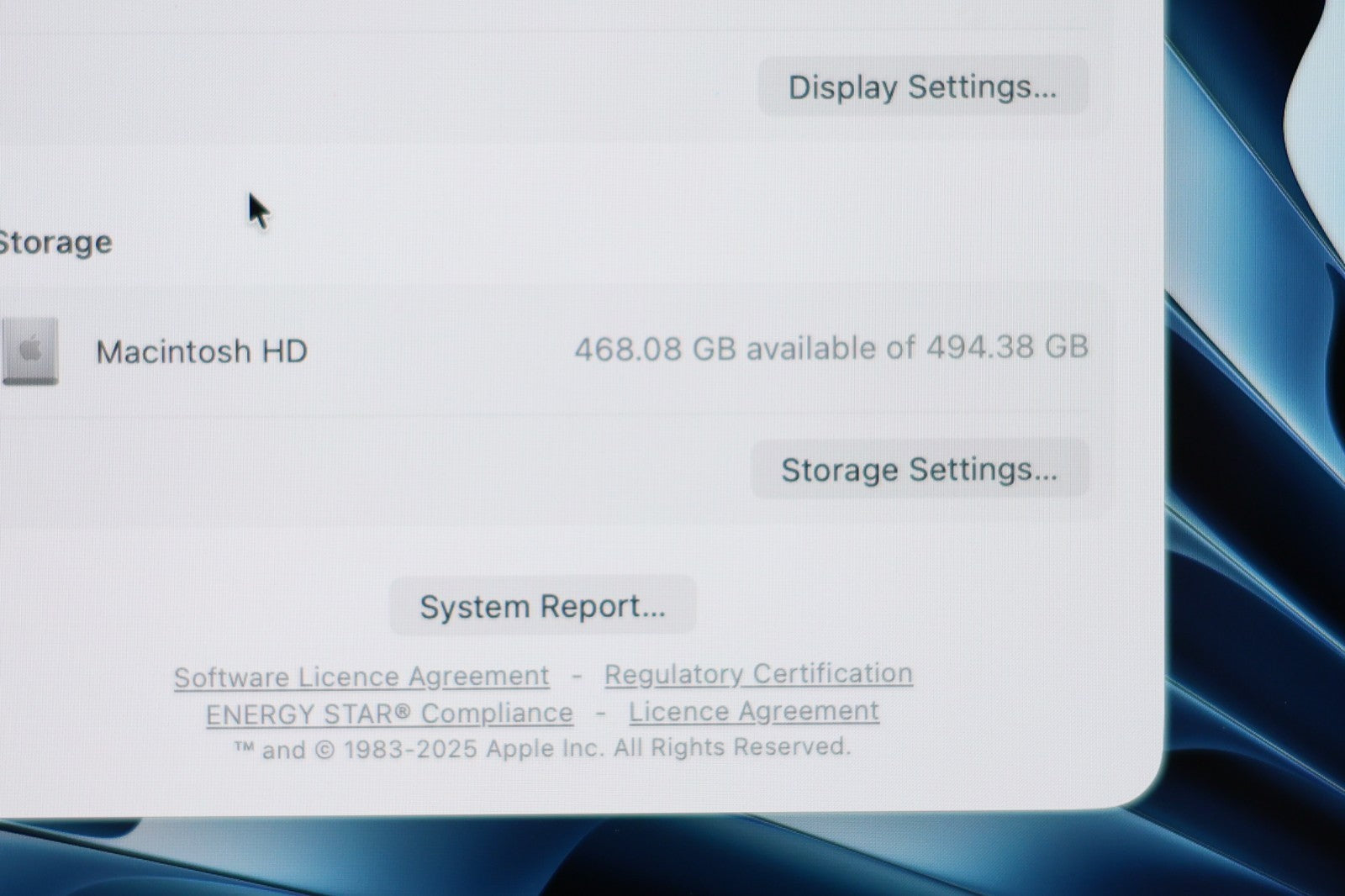Click the Storage section heading

point(55,242)
